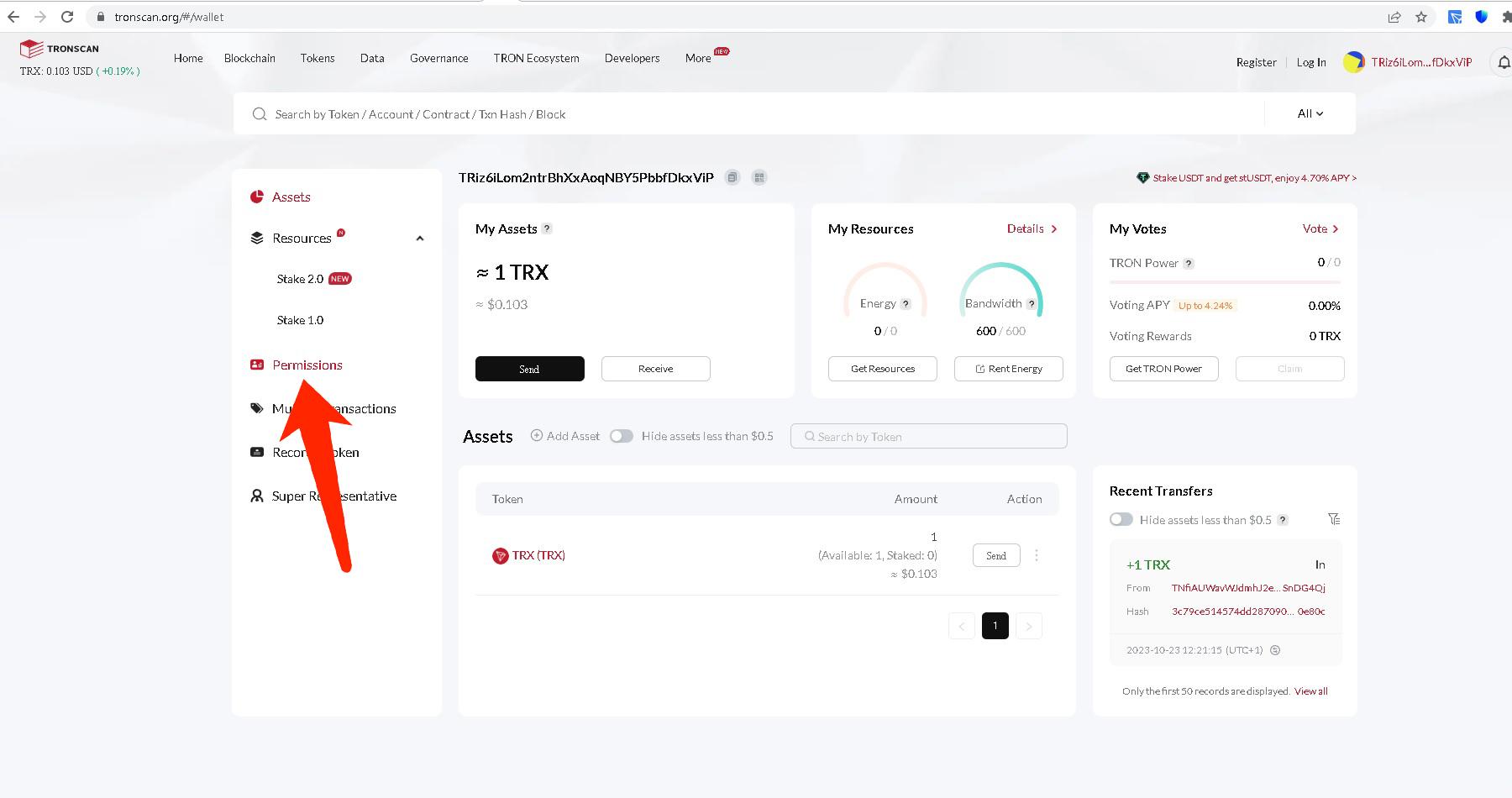Click the Super Representative person icon
The height and width of the screenshot is (798, 1512).
coord(257,496)
